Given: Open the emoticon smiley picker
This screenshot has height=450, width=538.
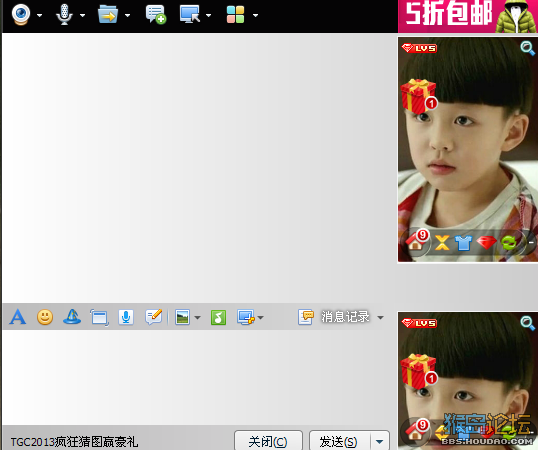Looking at the screenshot, I should (x=45, y=317).
